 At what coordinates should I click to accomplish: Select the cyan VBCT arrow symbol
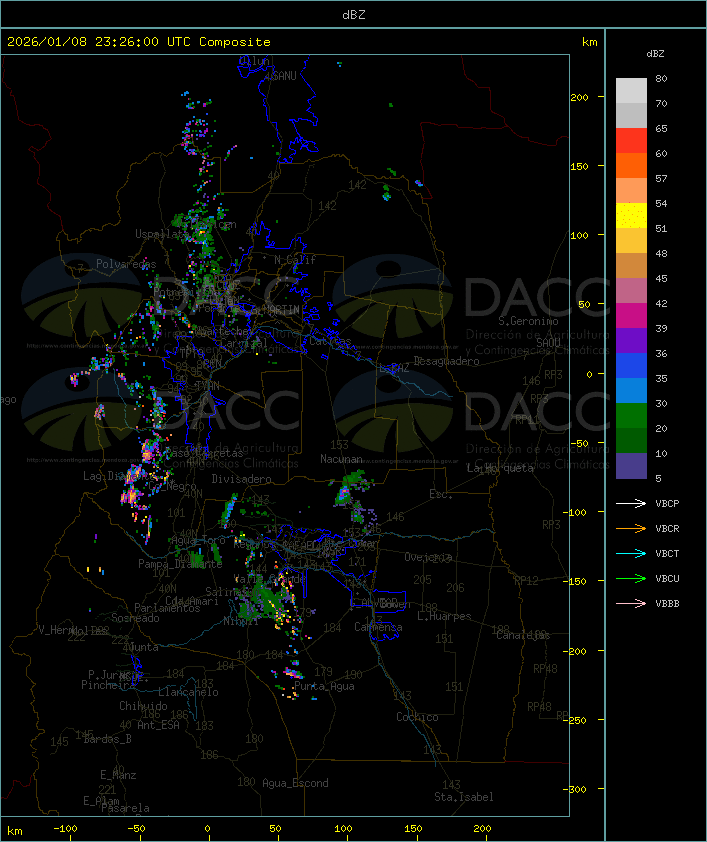(x=630, y=553)
